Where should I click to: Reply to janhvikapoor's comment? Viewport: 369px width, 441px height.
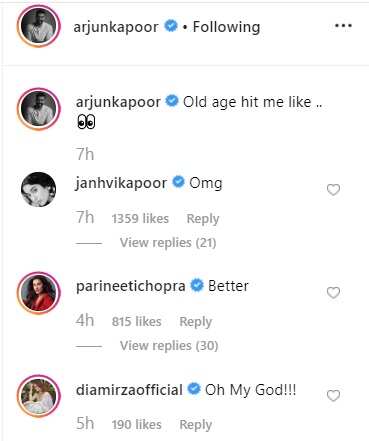click(203, 219)
